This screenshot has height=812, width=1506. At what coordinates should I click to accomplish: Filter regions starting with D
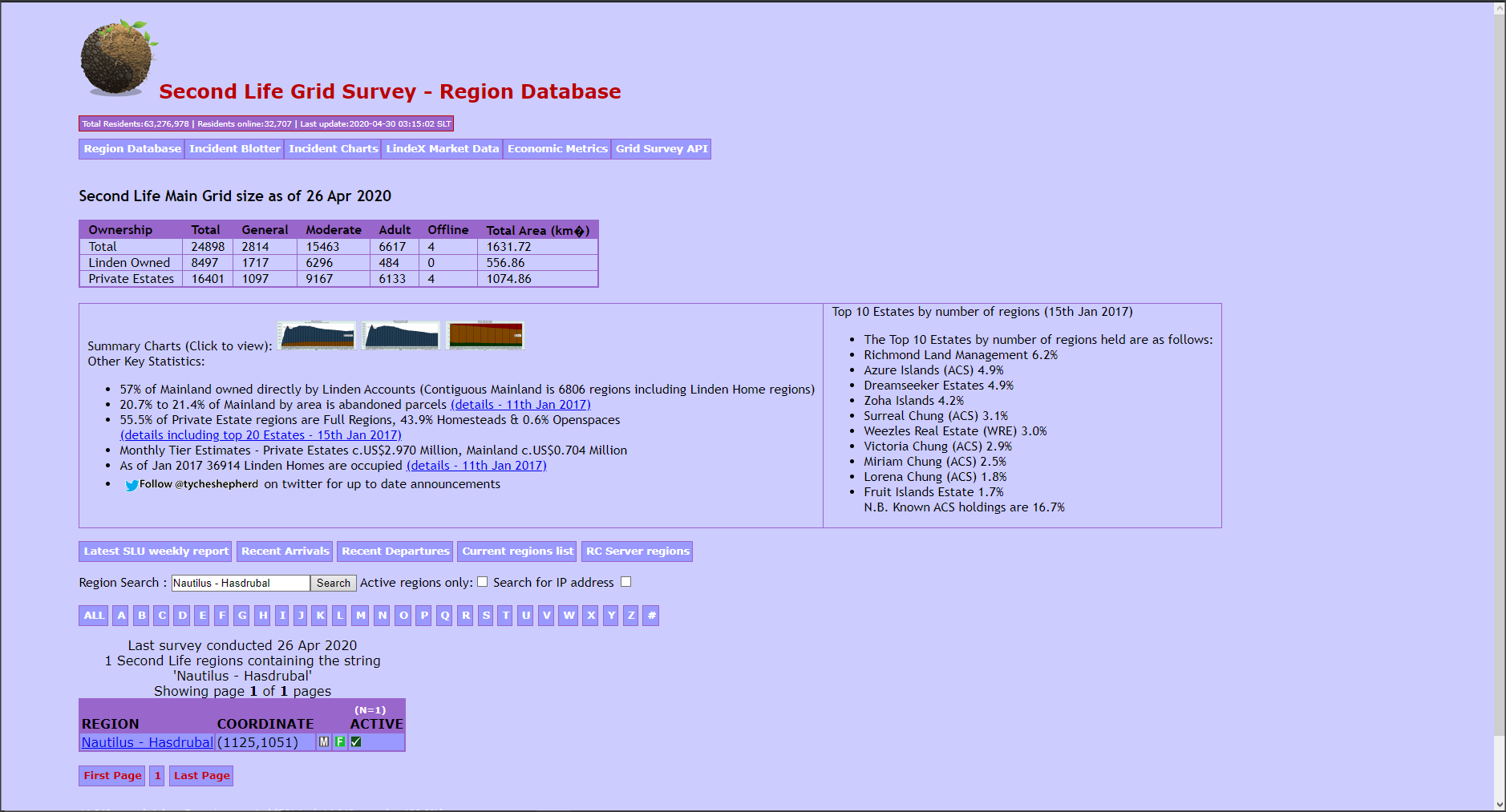point(182,616)
